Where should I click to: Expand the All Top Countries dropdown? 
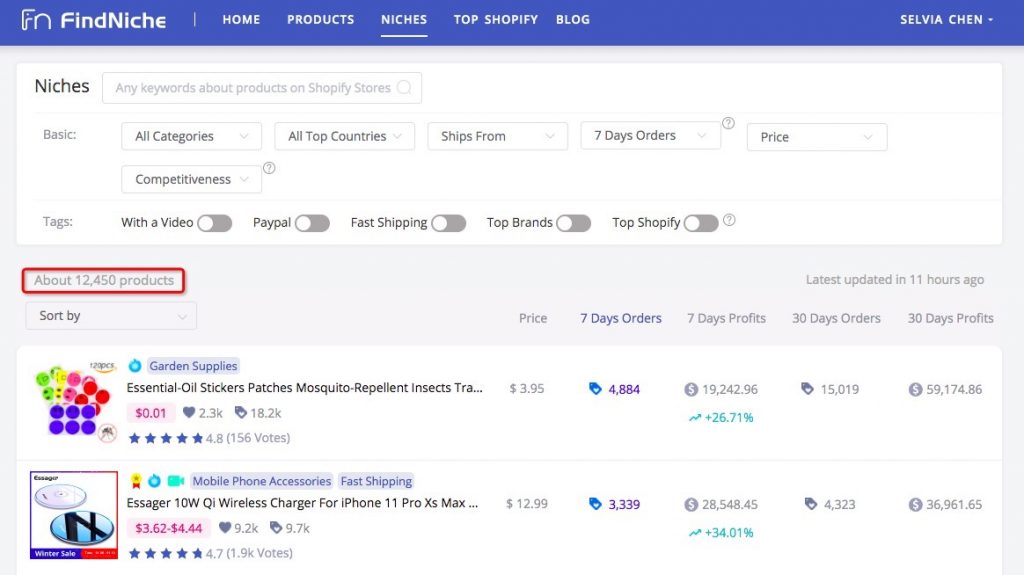345,136
